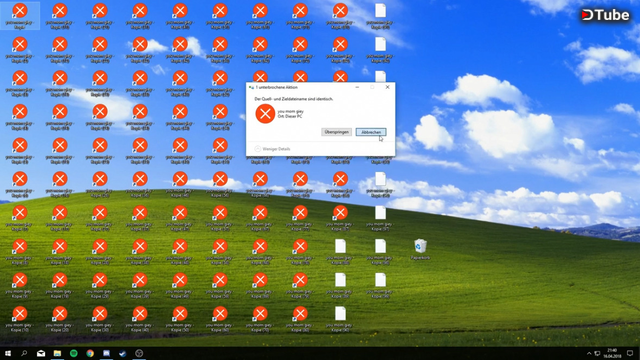Open File Explorer from taskbar

coord(57,353)
